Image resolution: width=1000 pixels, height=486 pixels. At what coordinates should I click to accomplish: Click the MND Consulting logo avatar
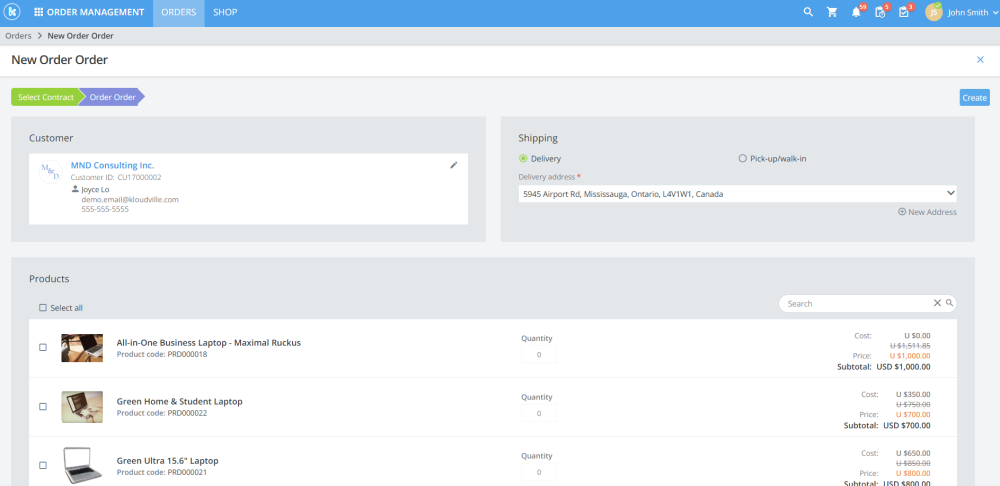[50, 172]
